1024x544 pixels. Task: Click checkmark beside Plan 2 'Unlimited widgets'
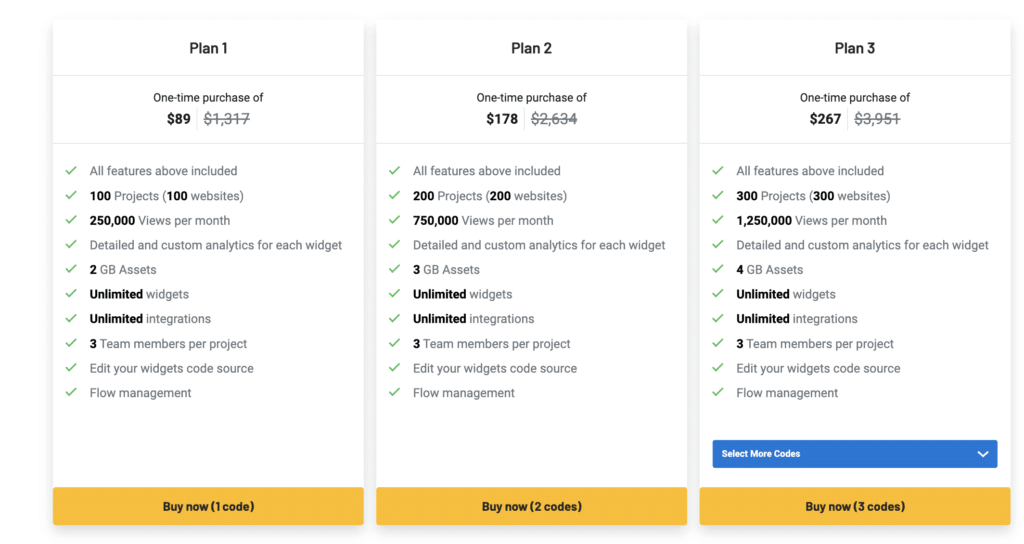point(395,294)
